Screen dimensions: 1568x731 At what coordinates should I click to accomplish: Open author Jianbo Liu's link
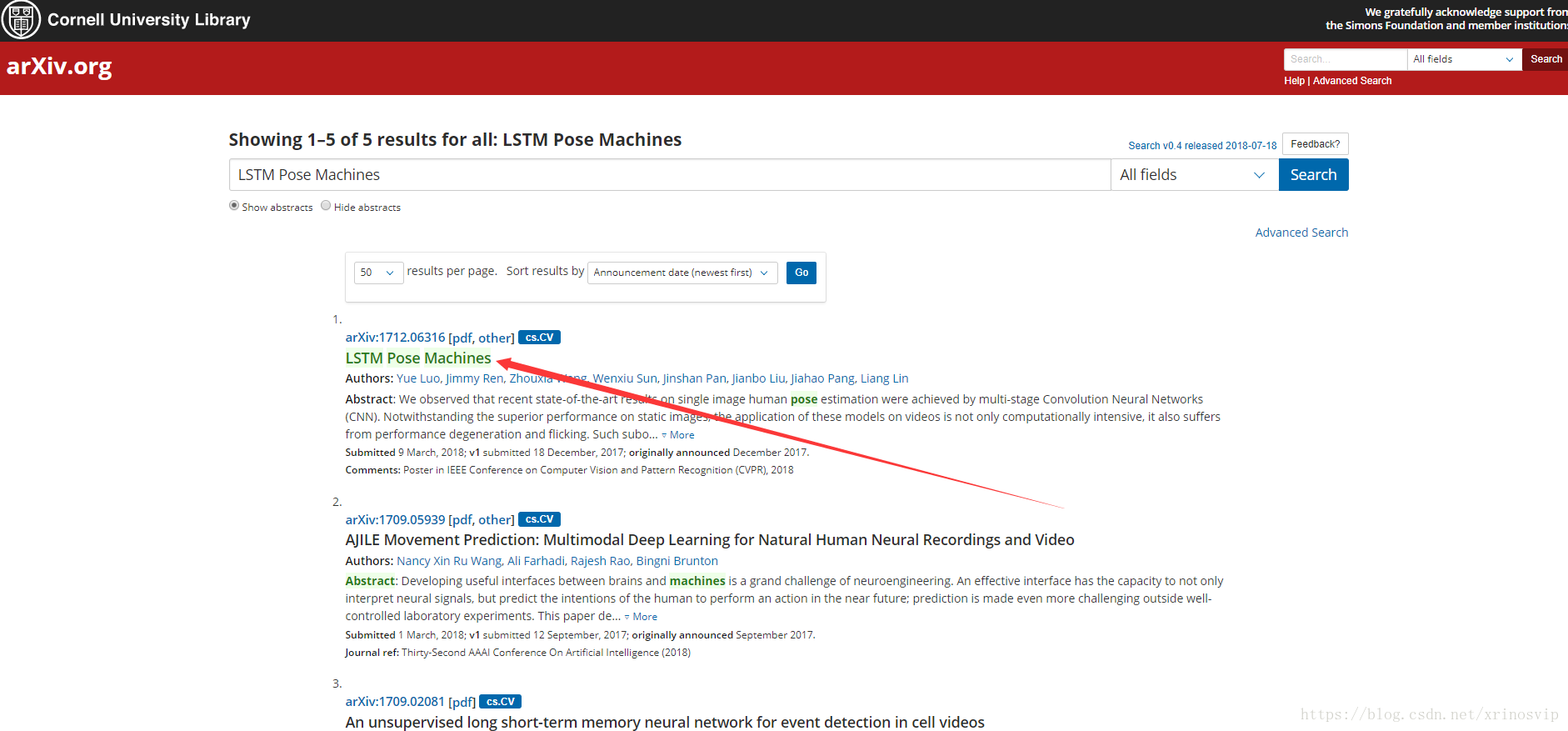pos(758,378)
